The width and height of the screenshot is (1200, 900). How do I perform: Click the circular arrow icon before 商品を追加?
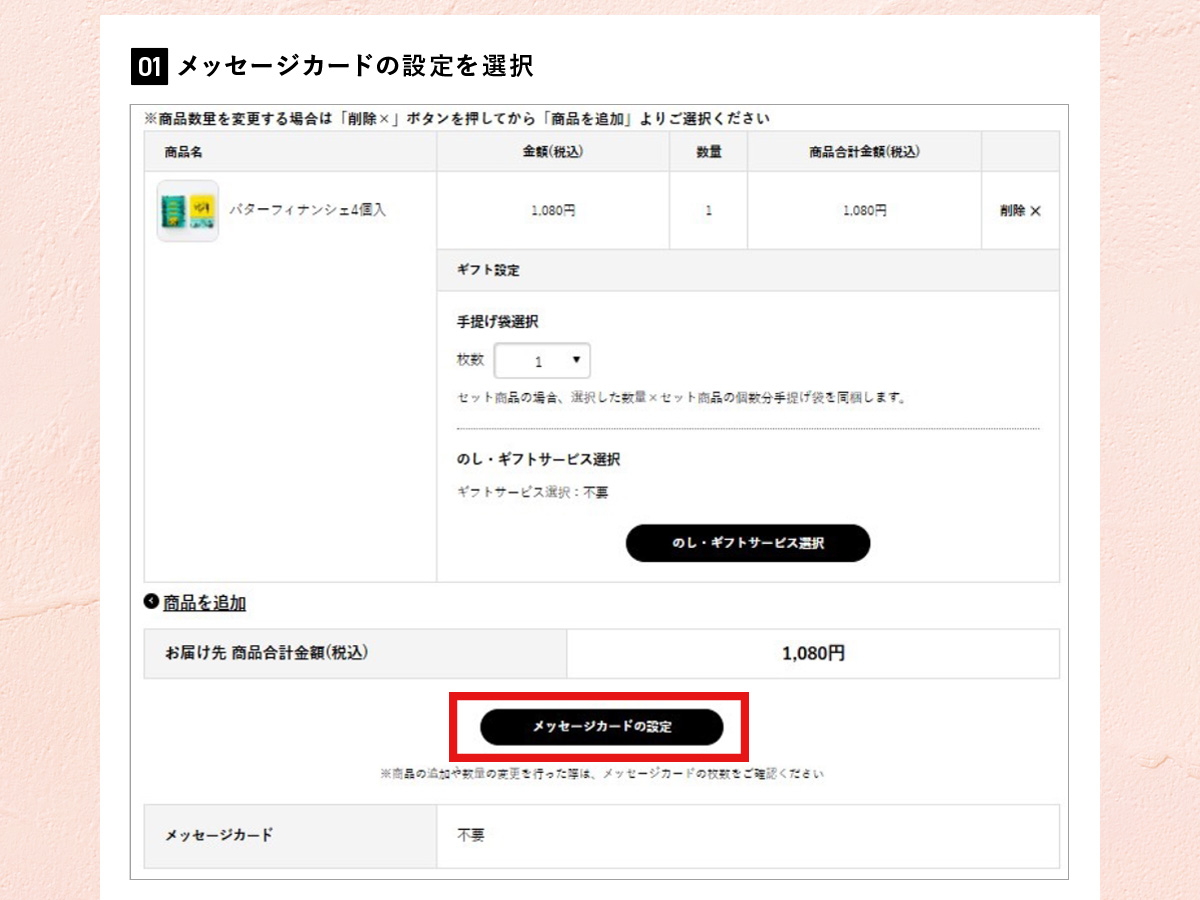[x=148, y=601]
